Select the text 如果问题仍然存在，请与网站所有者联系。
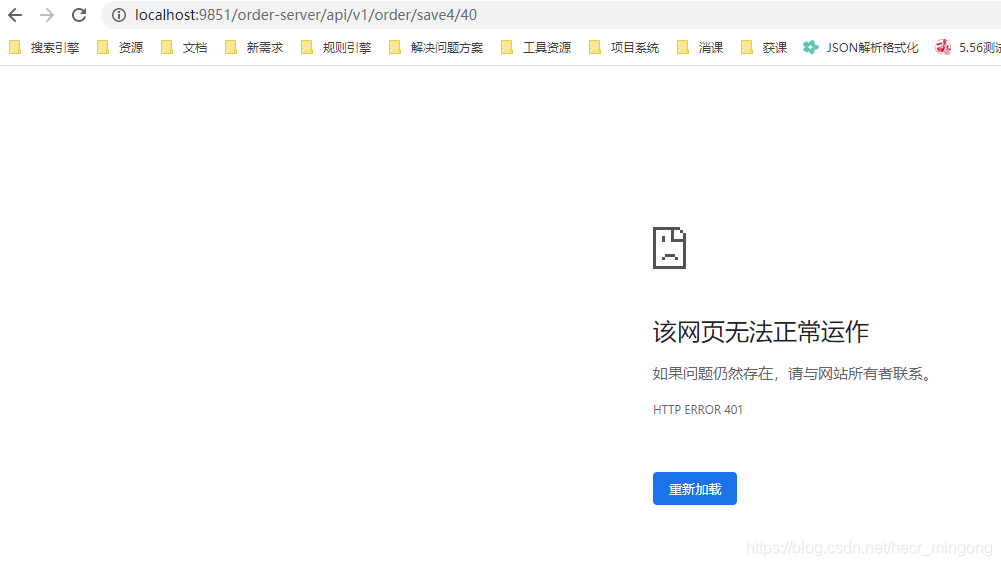 coord(792,374)
